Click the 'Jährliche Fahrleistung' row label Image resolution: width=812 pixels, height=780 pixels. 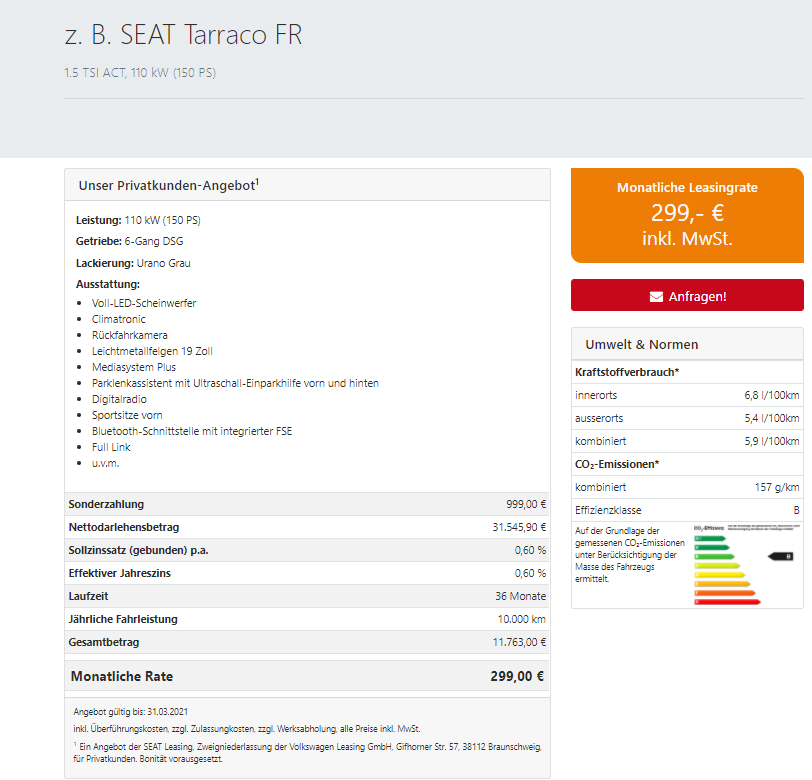click(x=123, y=619)
